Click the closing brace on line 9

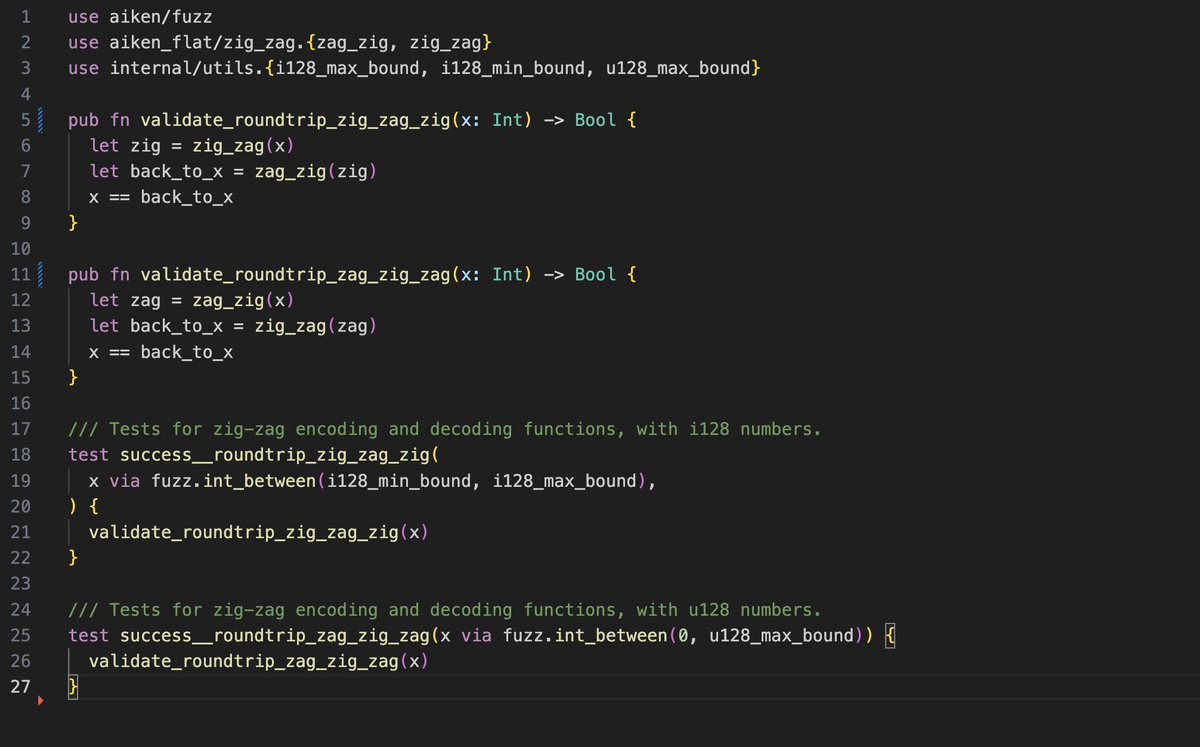pos(73,223)
